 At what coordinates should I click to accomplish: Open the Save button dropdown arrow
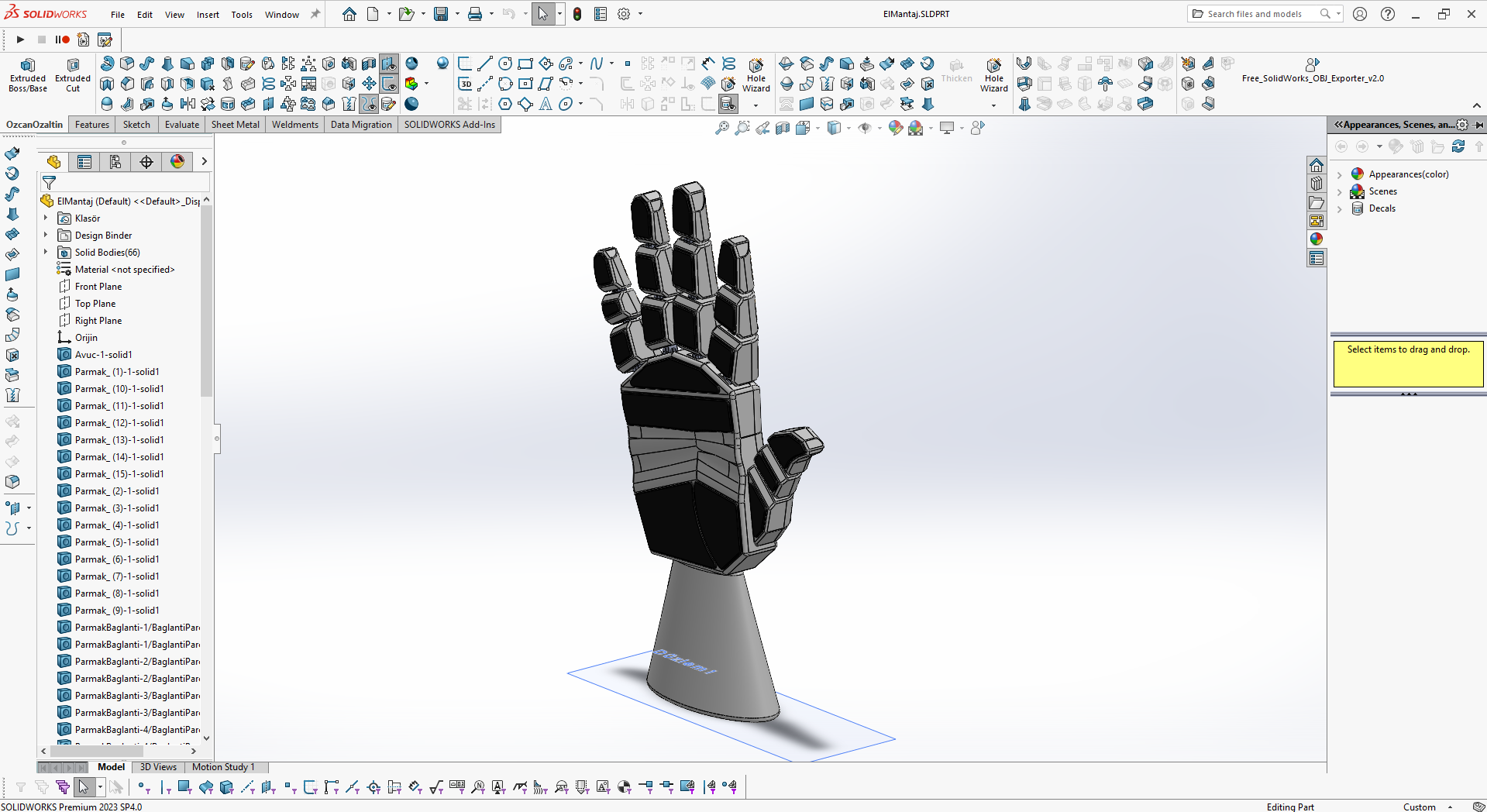456,14
